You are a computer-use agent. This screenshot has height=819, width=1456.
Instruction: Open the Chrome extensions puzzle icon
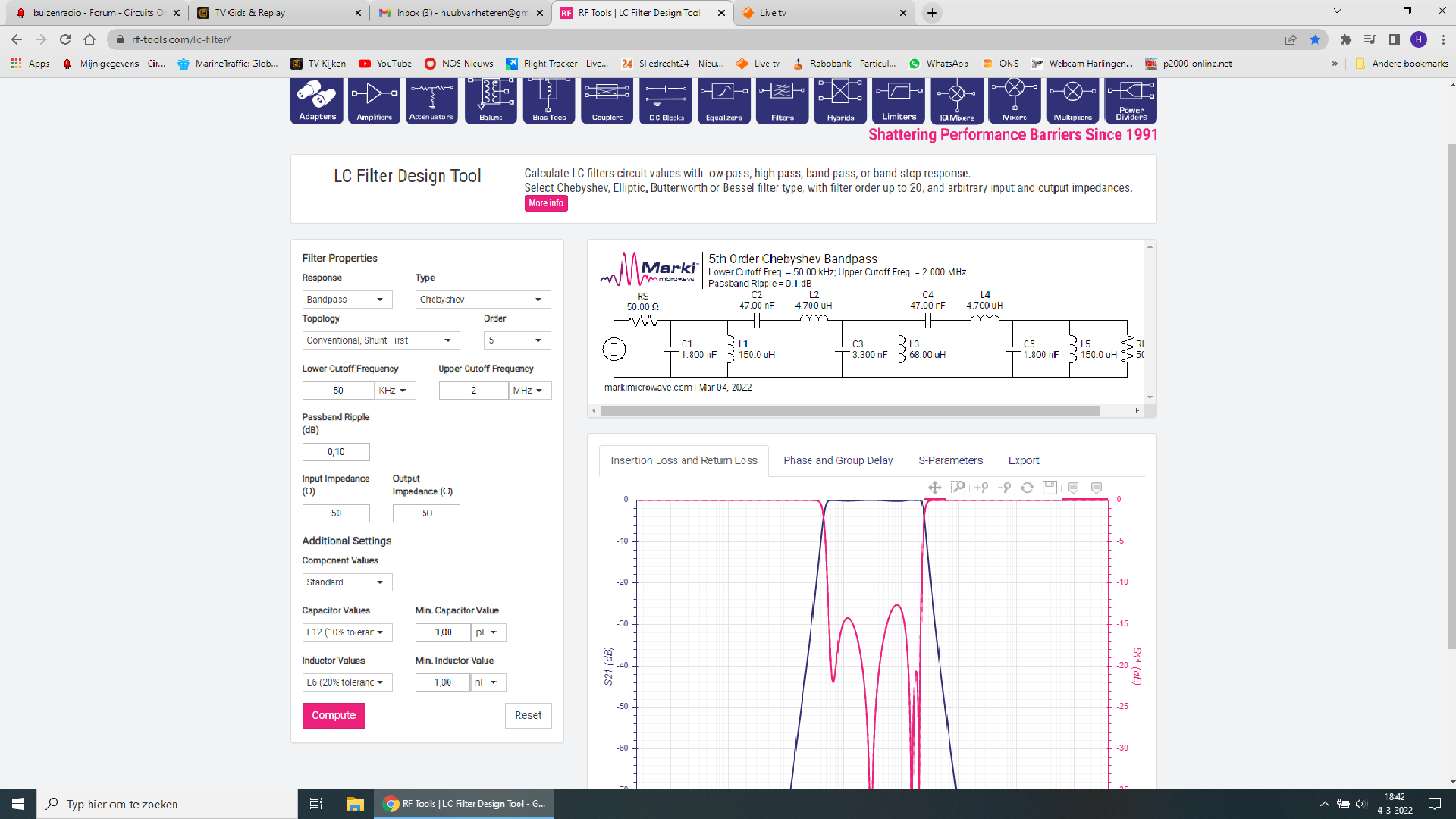tap(1346, 39)
